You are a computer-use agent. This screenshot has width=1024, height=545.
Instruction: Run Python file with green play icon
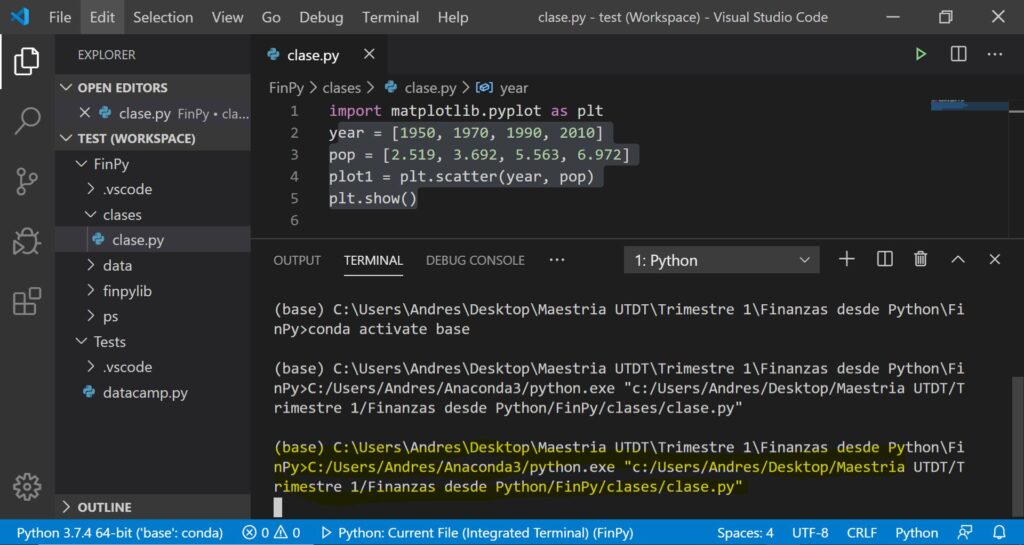(x=920, y=54)
